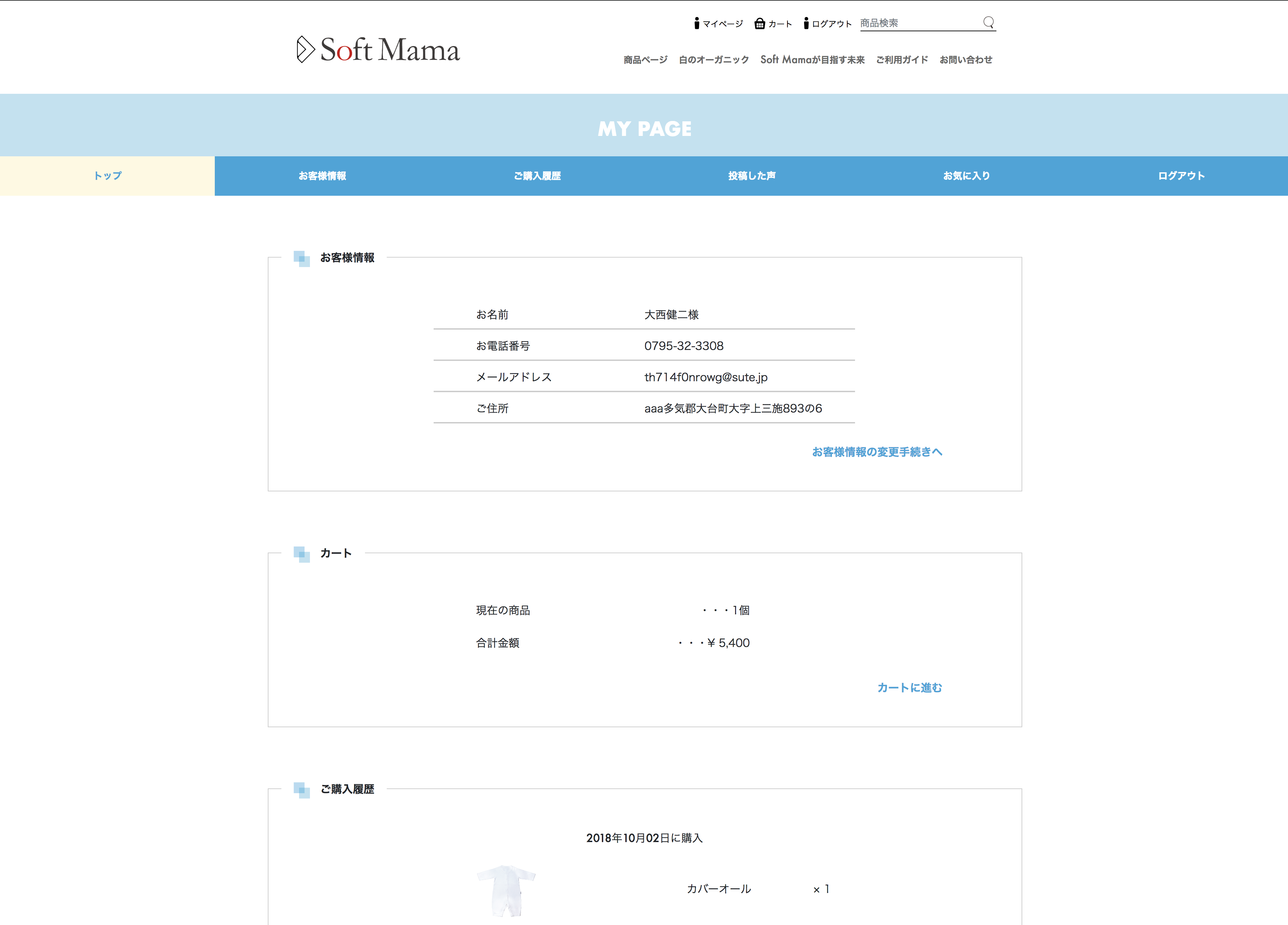Open ご利用ガイド navigation item
This screenshot has width=1288, height=925.
902,59
